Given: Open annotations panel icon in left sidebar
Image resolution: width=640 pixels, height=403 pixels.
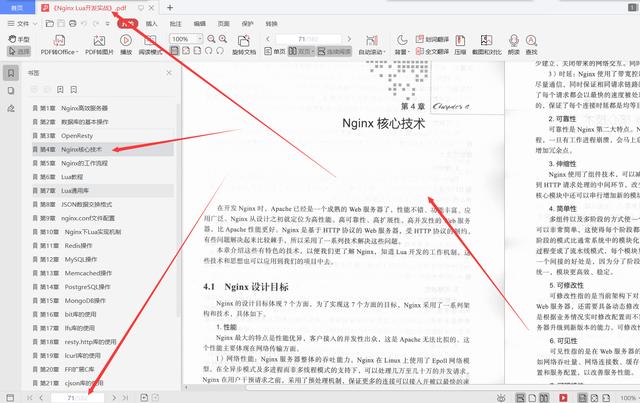Looking at the screenshot, I should (x=11, y=108).
